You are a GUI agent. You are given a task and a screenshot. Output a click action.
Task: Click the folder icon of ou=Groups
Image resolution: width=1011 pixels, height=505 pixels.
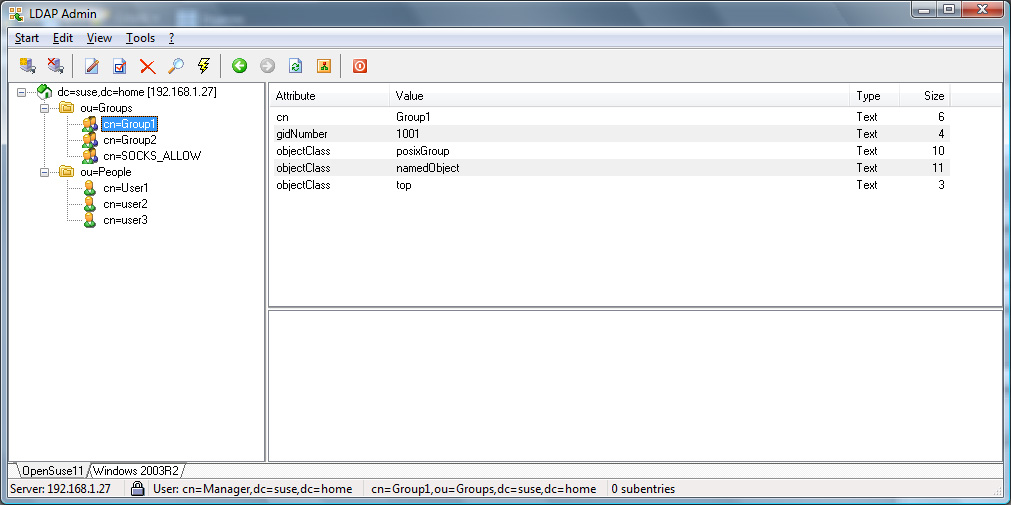point(66,108)
